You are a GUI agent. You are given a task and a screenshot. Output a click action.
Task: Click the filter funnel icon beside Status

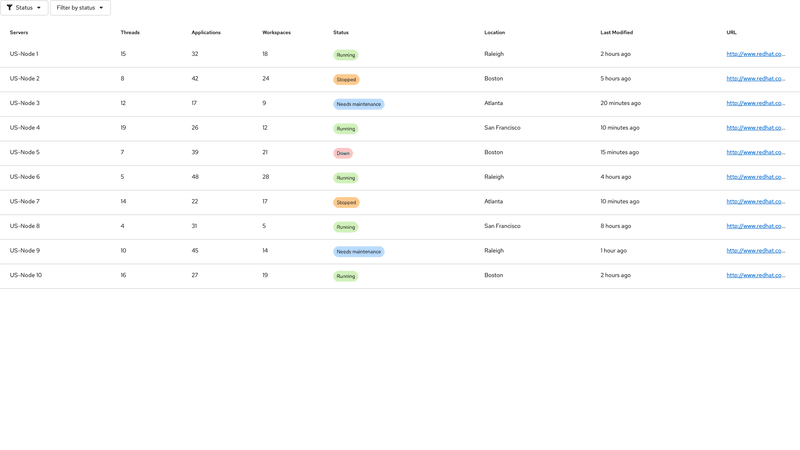(x=10, y=8)
